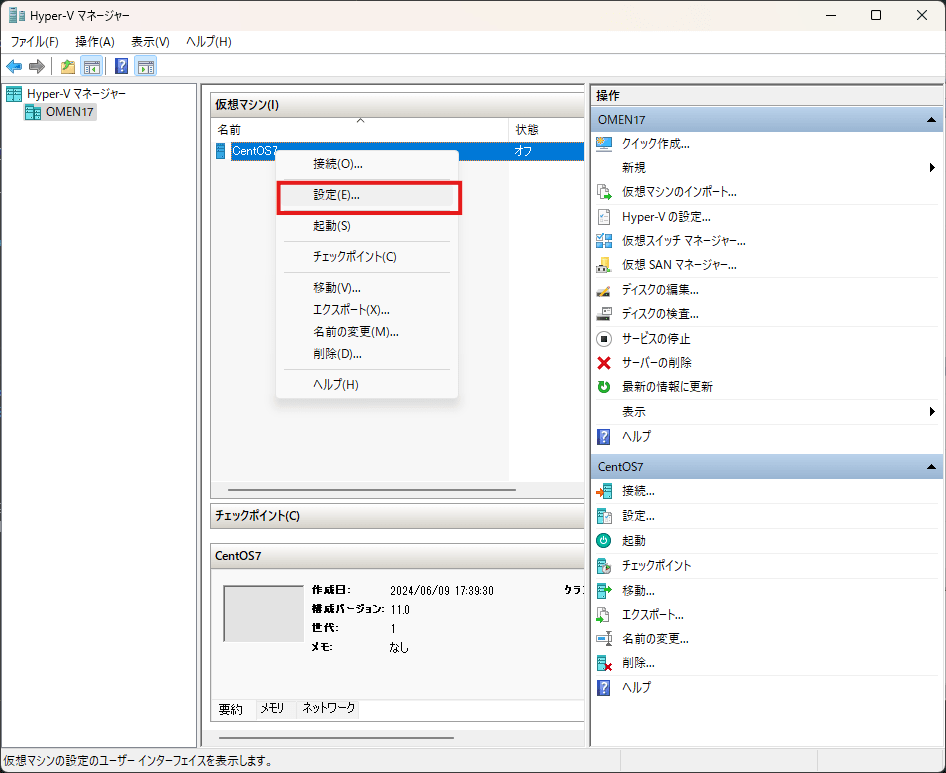Click the Checkpoint icon in CentOS7 actions

604,565
